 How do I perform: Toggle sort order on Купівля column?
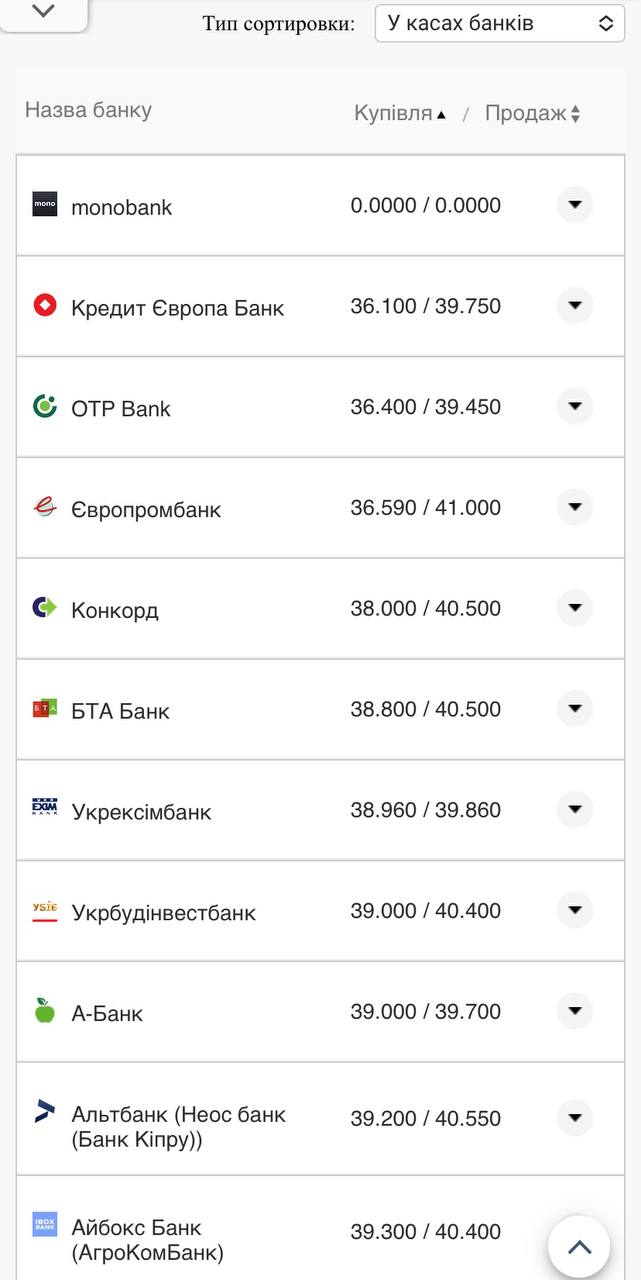click(x=398, y=113)
